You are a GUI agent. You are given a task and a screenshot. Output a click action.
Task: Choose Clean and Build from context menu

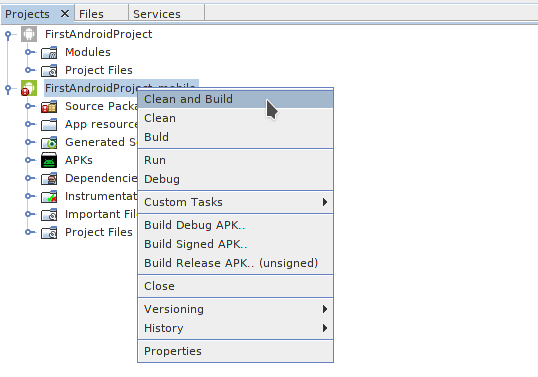click(235, 99)
